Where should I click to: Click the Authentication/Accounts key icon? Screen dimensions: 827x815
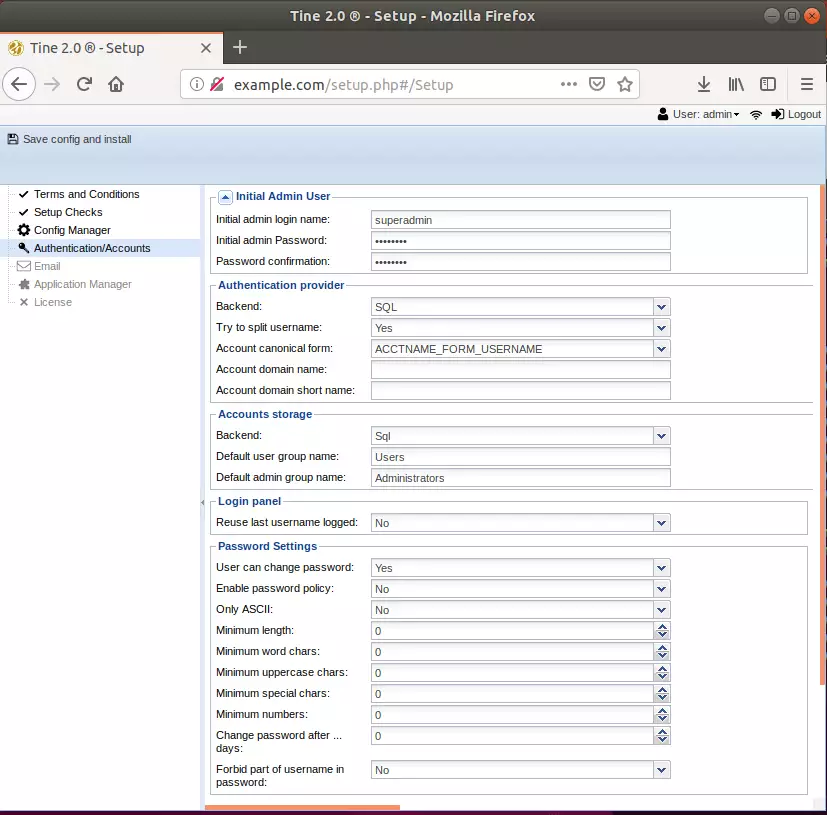24,248
